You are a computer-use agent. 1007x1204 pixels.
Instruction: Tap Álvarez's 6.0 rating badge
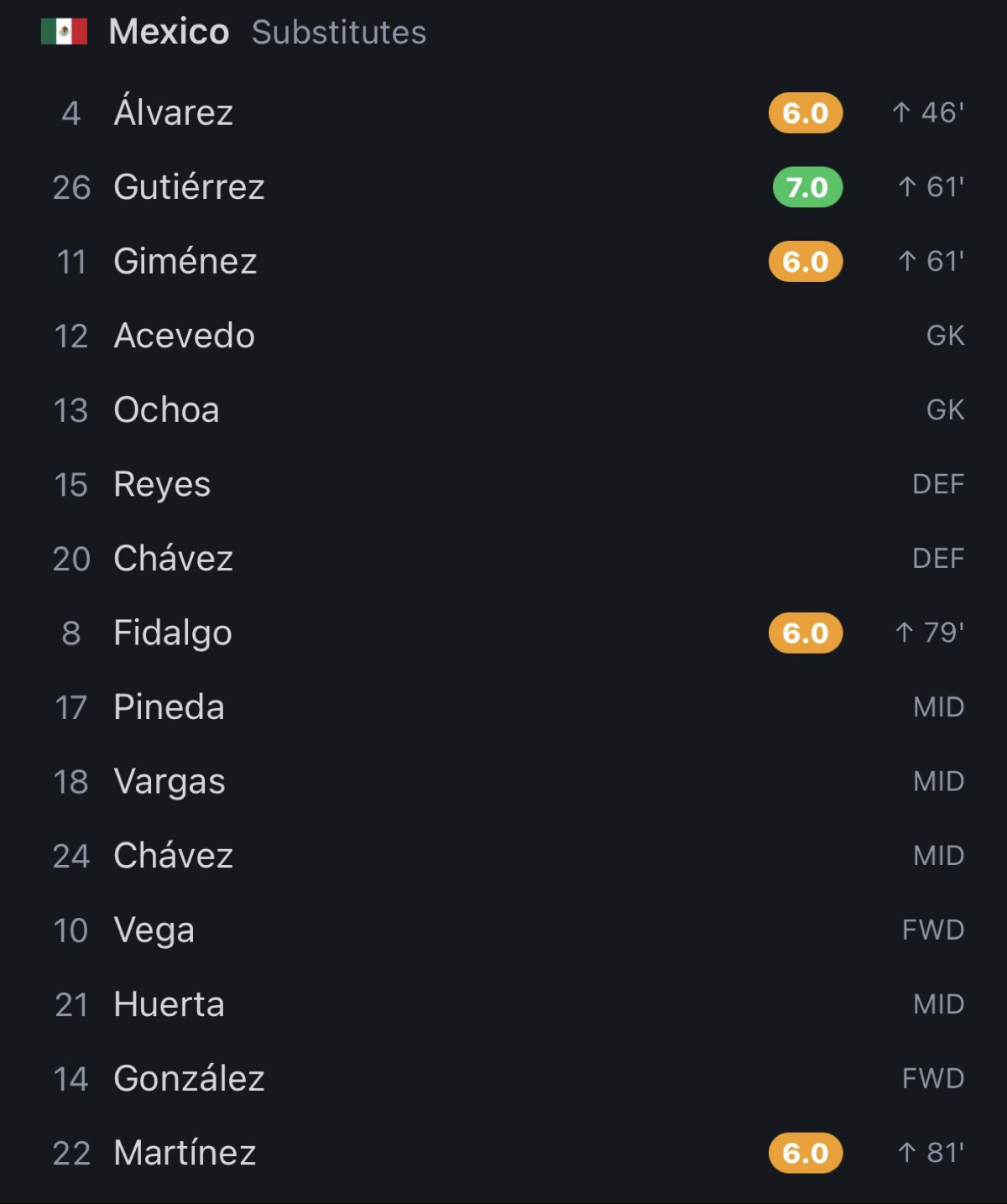pos(806,112)
